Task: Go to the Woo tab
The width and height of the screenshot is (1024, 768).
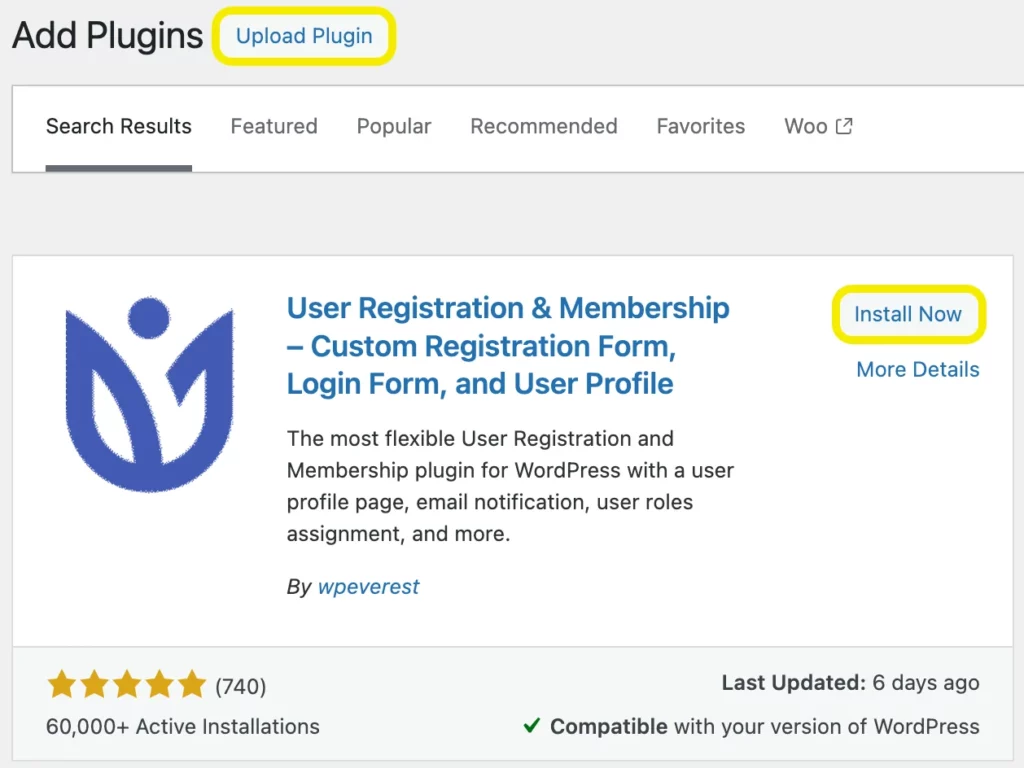Action: pos(818,126)
